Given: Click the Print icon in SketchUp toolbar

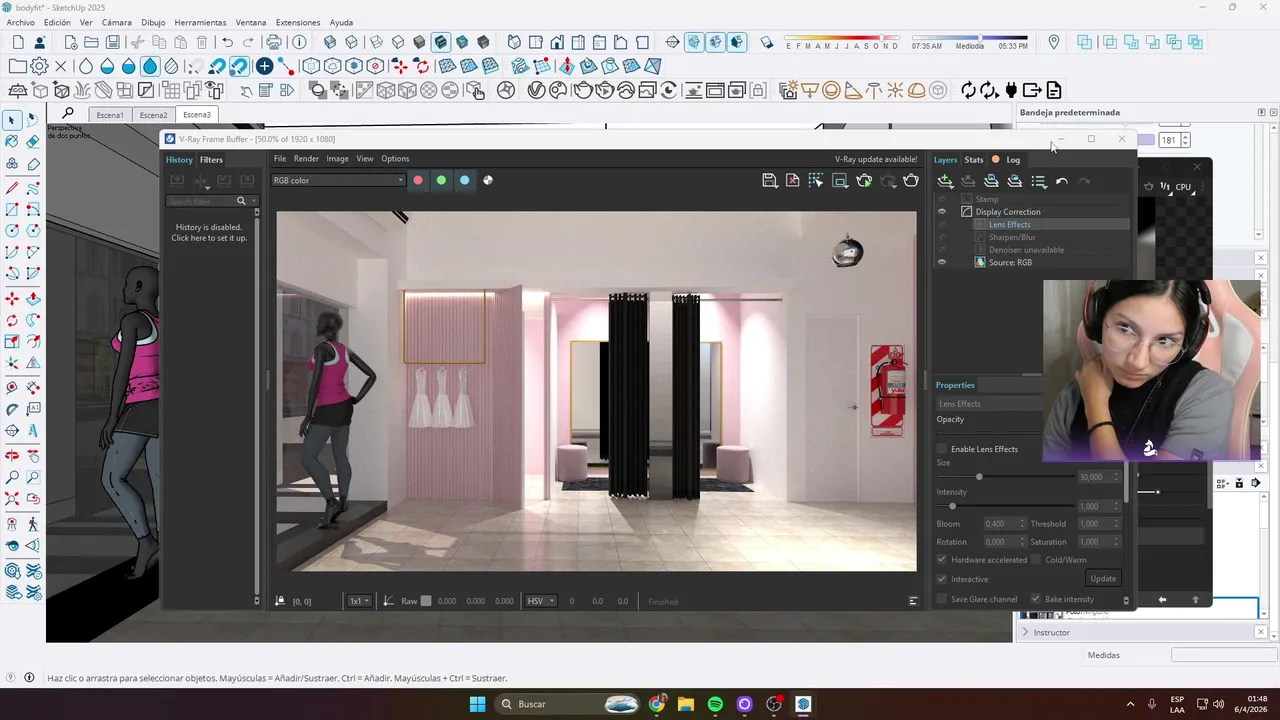Looking at the screenshot, I should (x=273, y=42).
